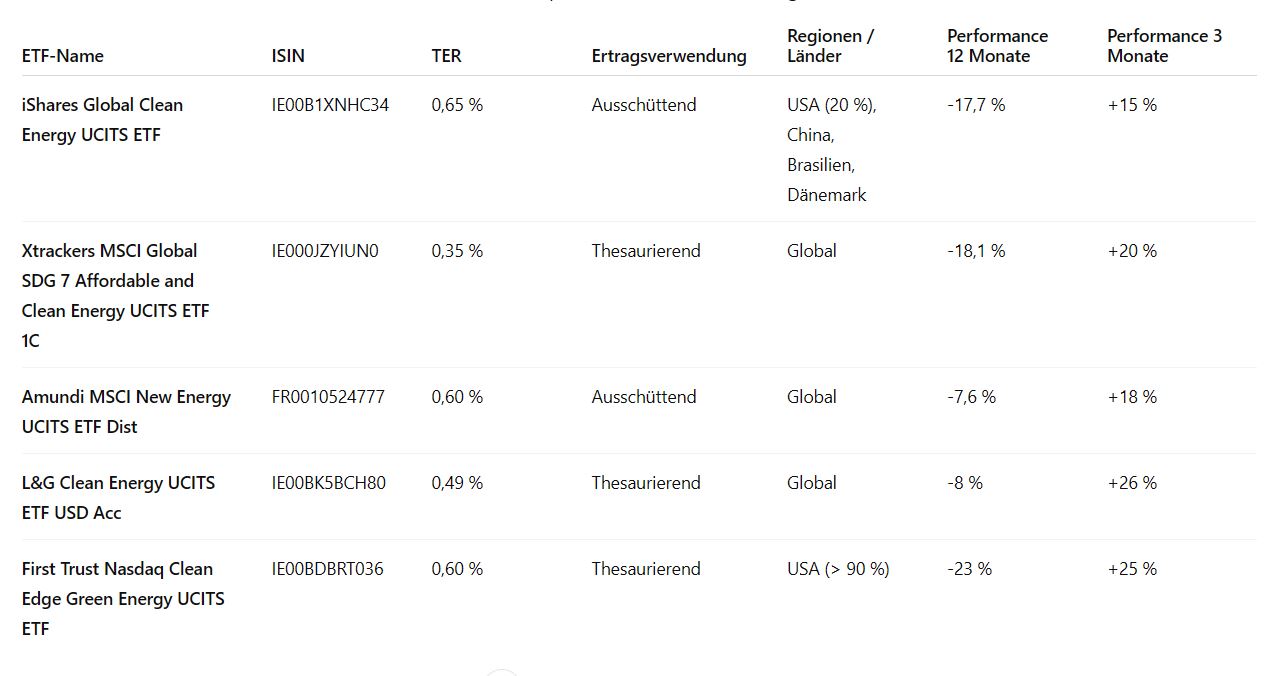The image size is (1280, 676).
Task: Click ISIN FR0010524777
Action: point(328,397)
